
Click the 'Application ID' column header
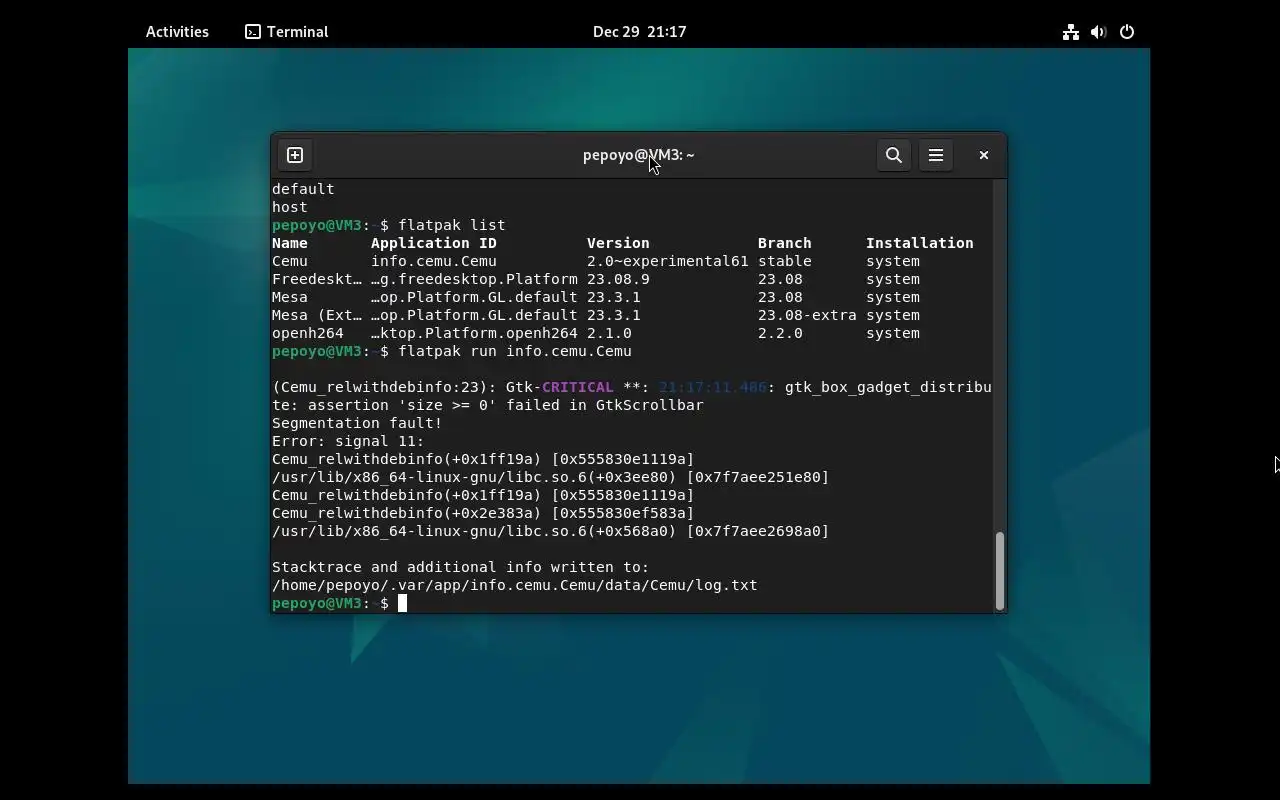point(434,243)
